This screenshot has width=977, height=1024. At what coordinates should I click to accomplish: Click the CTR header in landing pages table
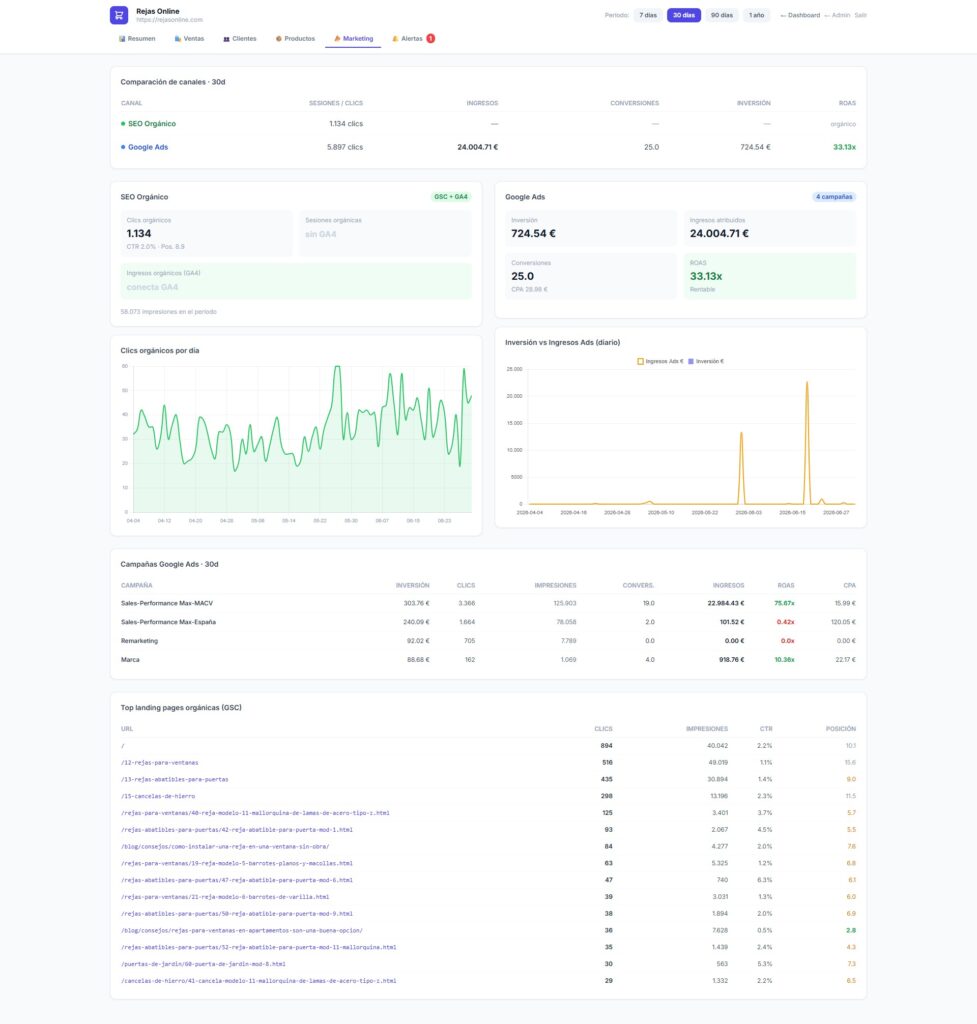click(x=766, y=729)
